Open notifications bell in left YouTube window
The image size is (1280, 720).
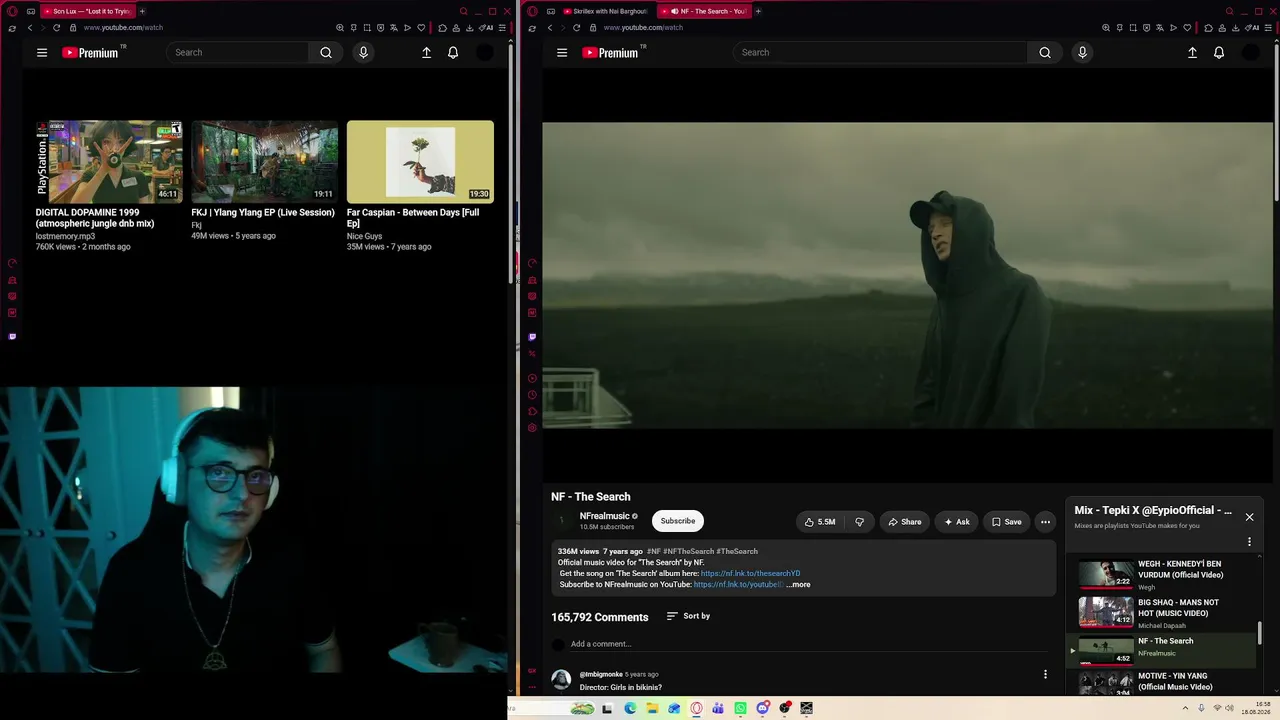(453, 52)
